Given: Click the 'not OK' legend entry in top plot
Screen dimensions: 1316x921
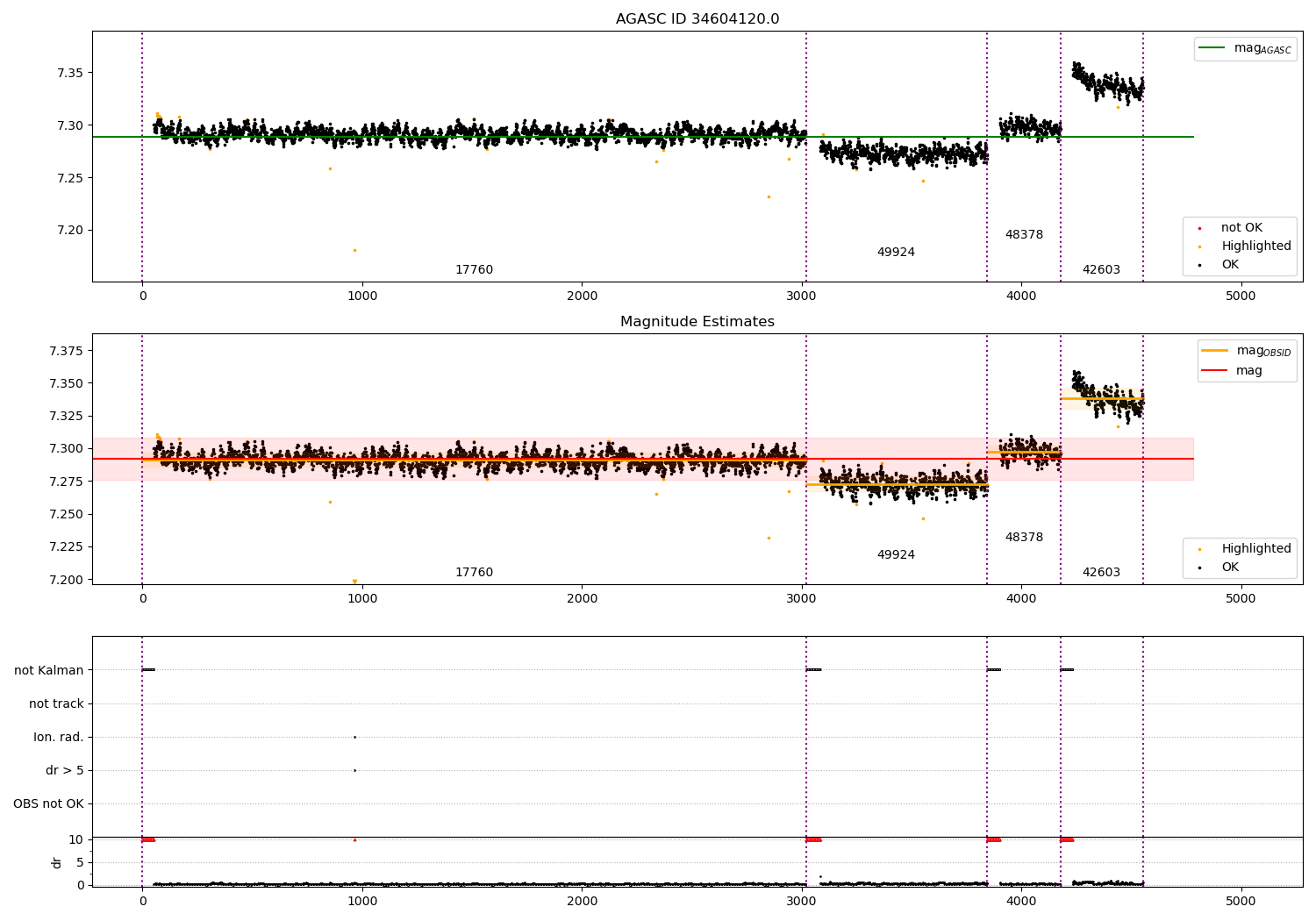Looking at the screenshot, I should tap(1231, 228).
